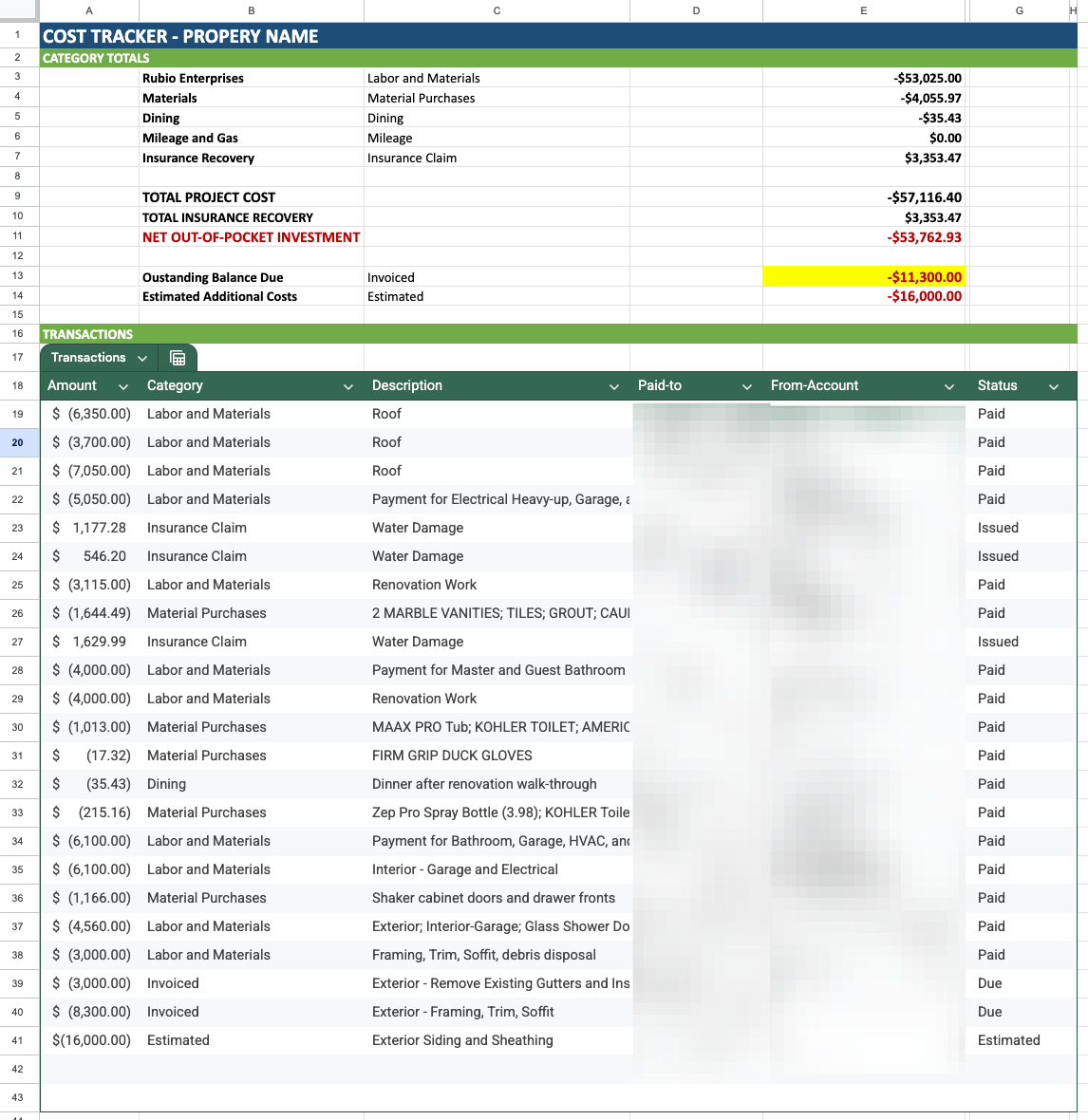The height and width of the screenshot is (1120, 1088).
Task: Select column A header
Action: [89, 10]
